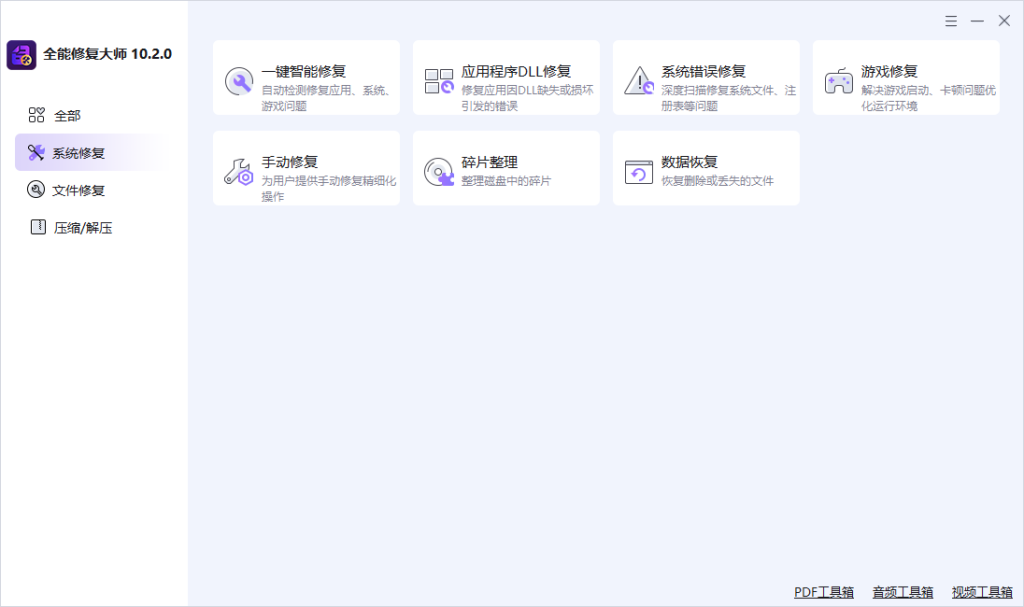Open 数据恢复 to restore deleted files
The width and height of the screenshot is (1024, 607).
706,168
